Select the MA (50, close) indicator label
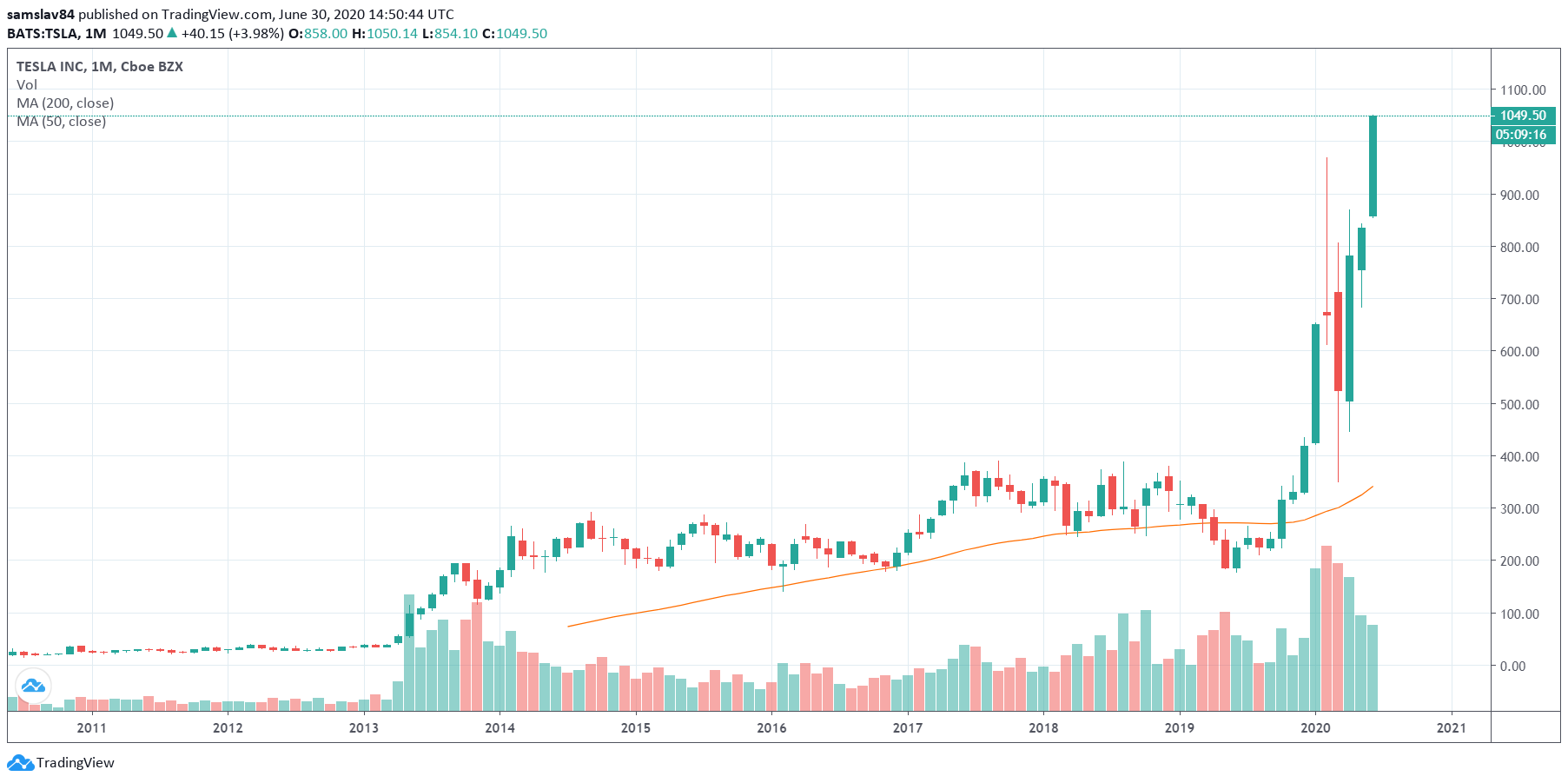 (x=62, y=122)
